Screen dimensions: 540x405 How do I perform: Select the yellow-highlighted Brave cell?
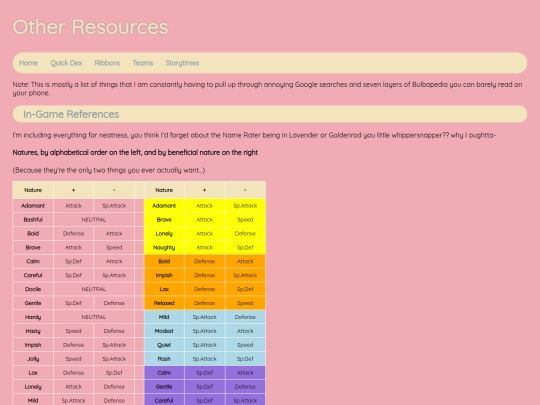(x=164, y=220)
